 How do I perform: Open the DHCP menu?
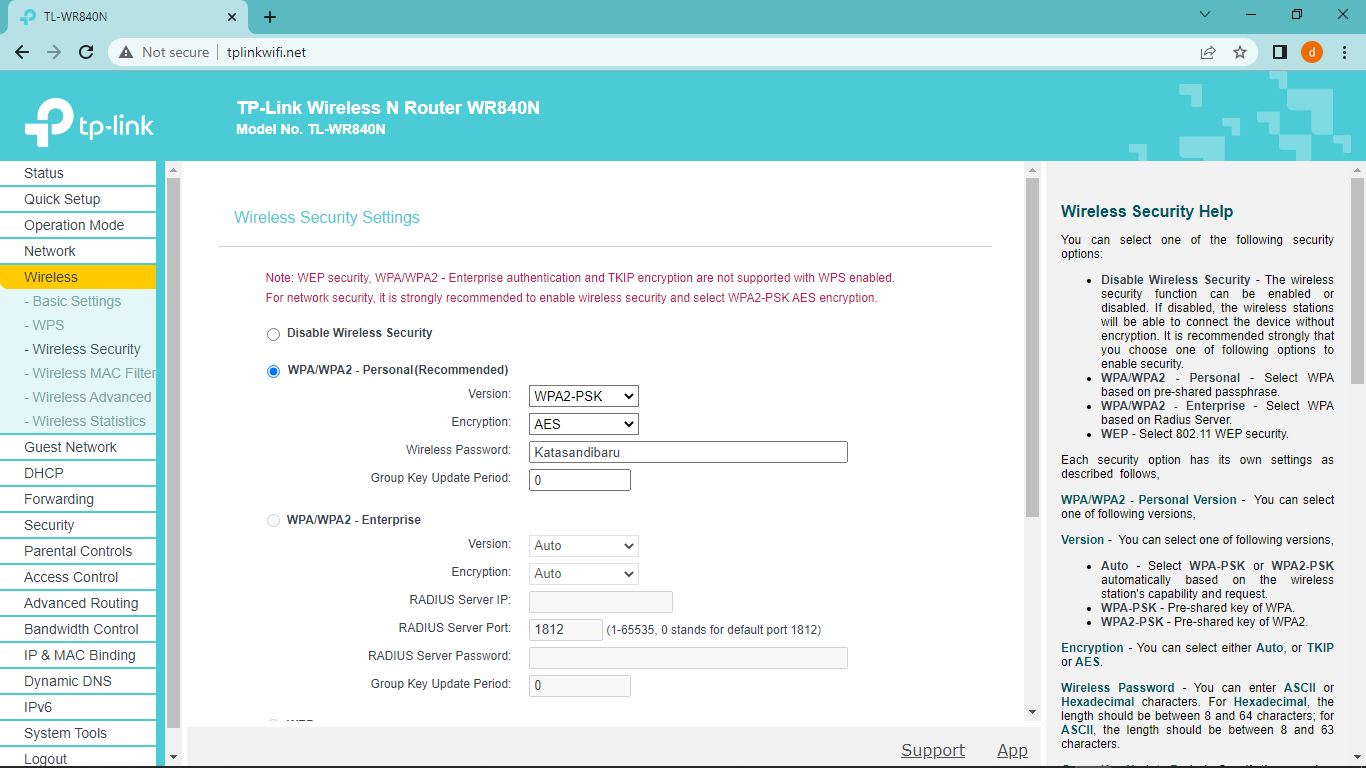(78, 473)
